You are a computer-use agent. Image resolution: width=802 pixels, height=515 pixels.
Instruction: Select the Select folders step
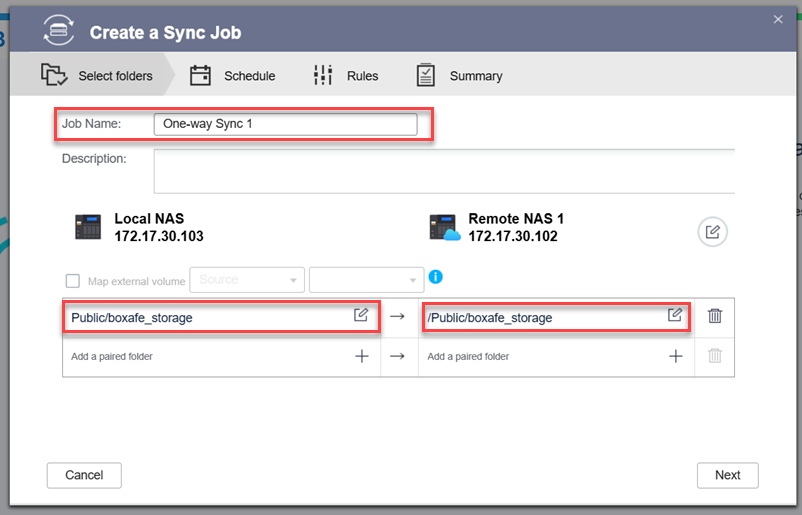pos(97,75)
